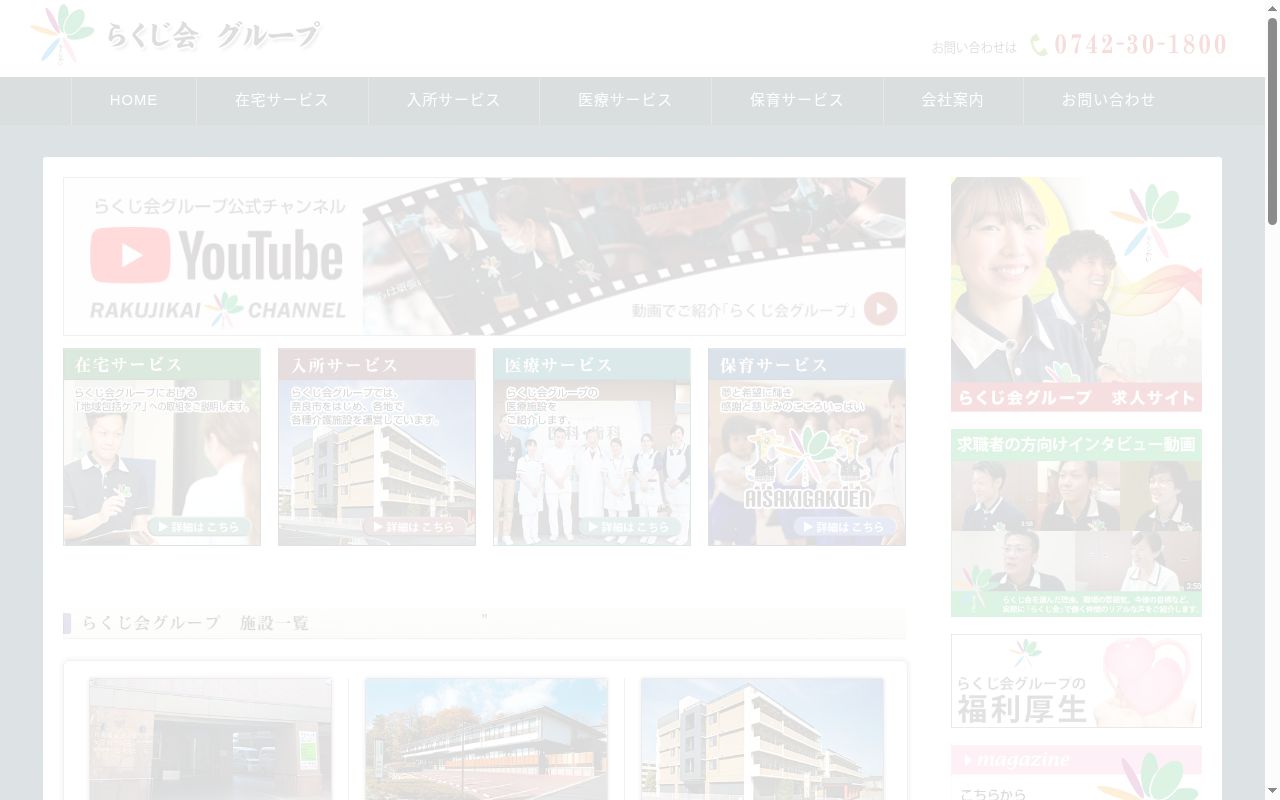Open the 福利厚生 sidebar banner
Viewport: 1280px width, 800px height.
tap(1076, 681)
